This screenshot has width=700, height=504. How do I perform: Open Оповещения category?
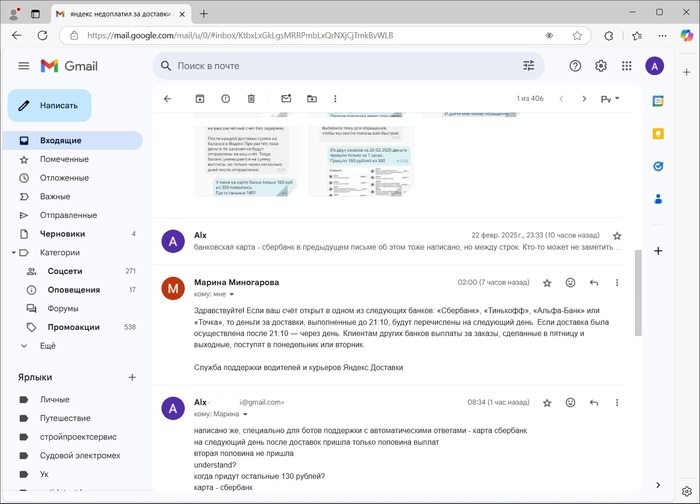point(73,290)
